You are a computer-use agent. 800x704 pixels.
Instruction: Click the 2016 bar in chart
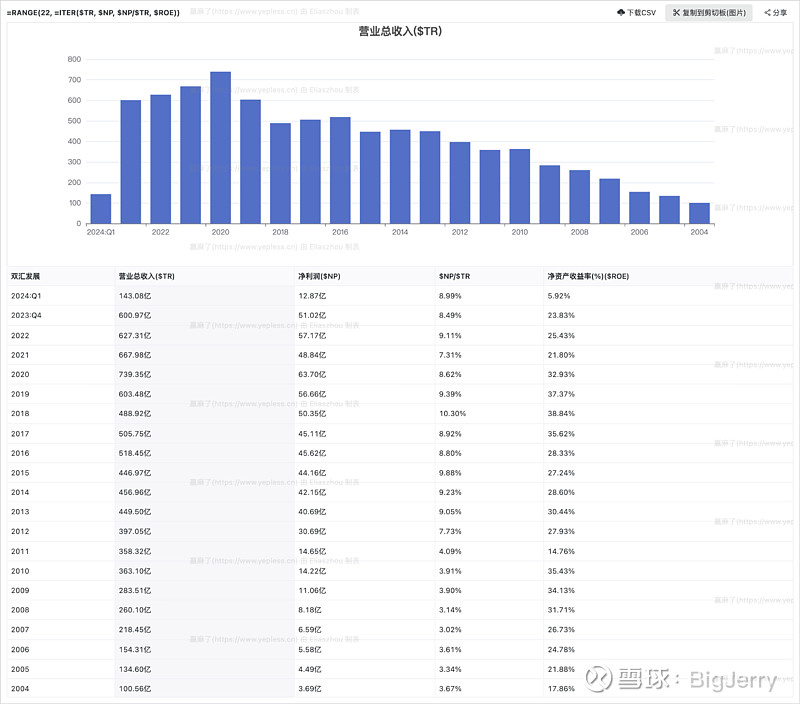[340, 170]
